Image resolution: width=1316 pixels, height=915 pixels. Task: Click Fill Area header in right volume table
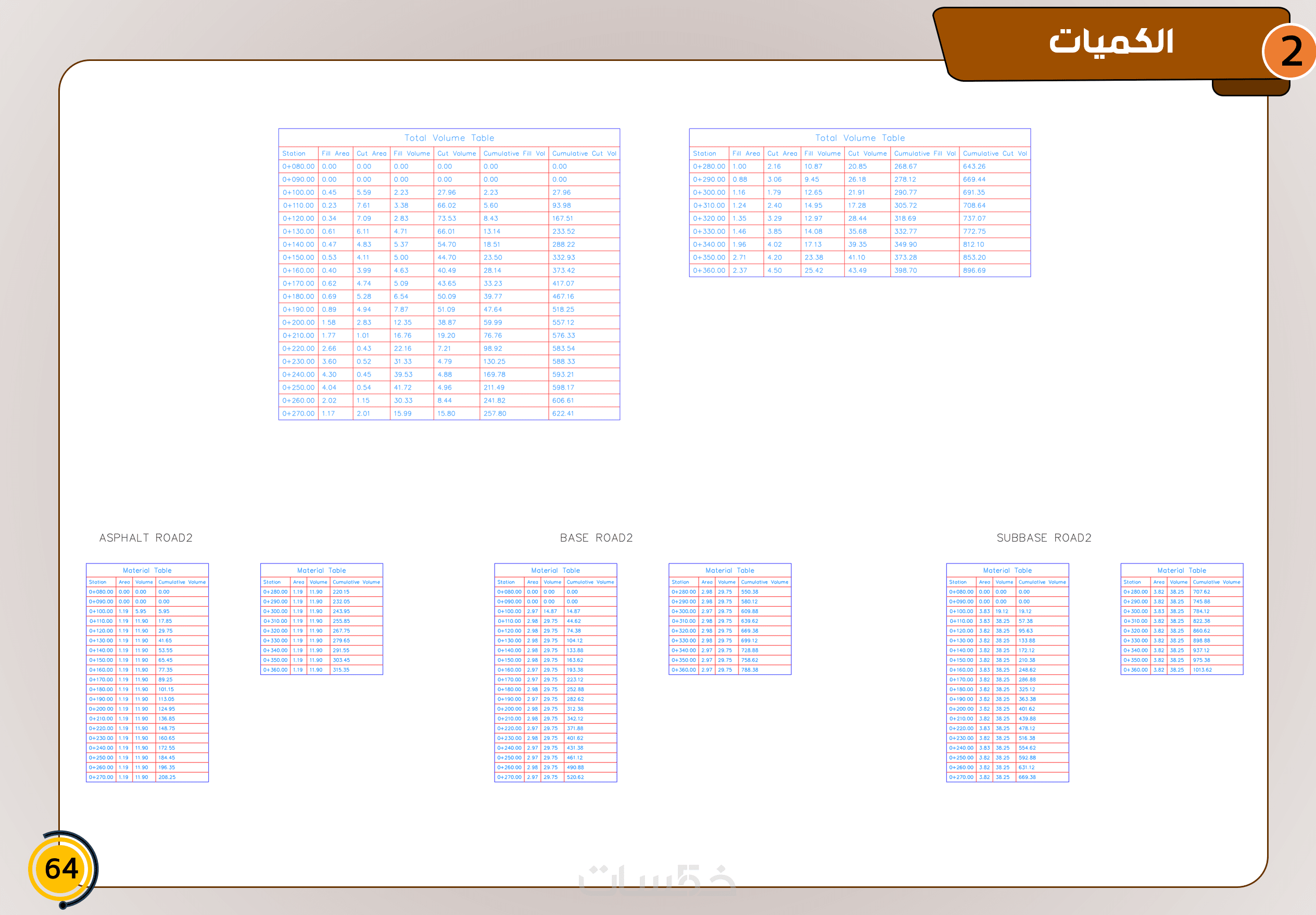(x=745, y=154)
